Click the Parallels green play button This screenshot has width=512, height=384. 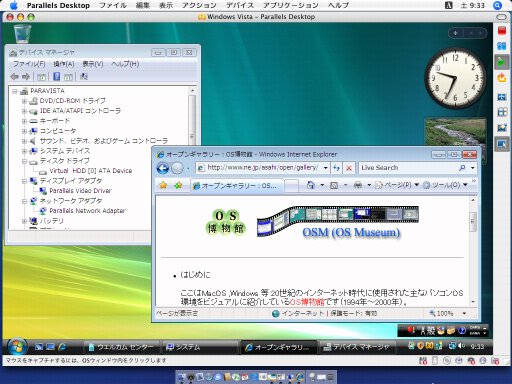(501, 62)
